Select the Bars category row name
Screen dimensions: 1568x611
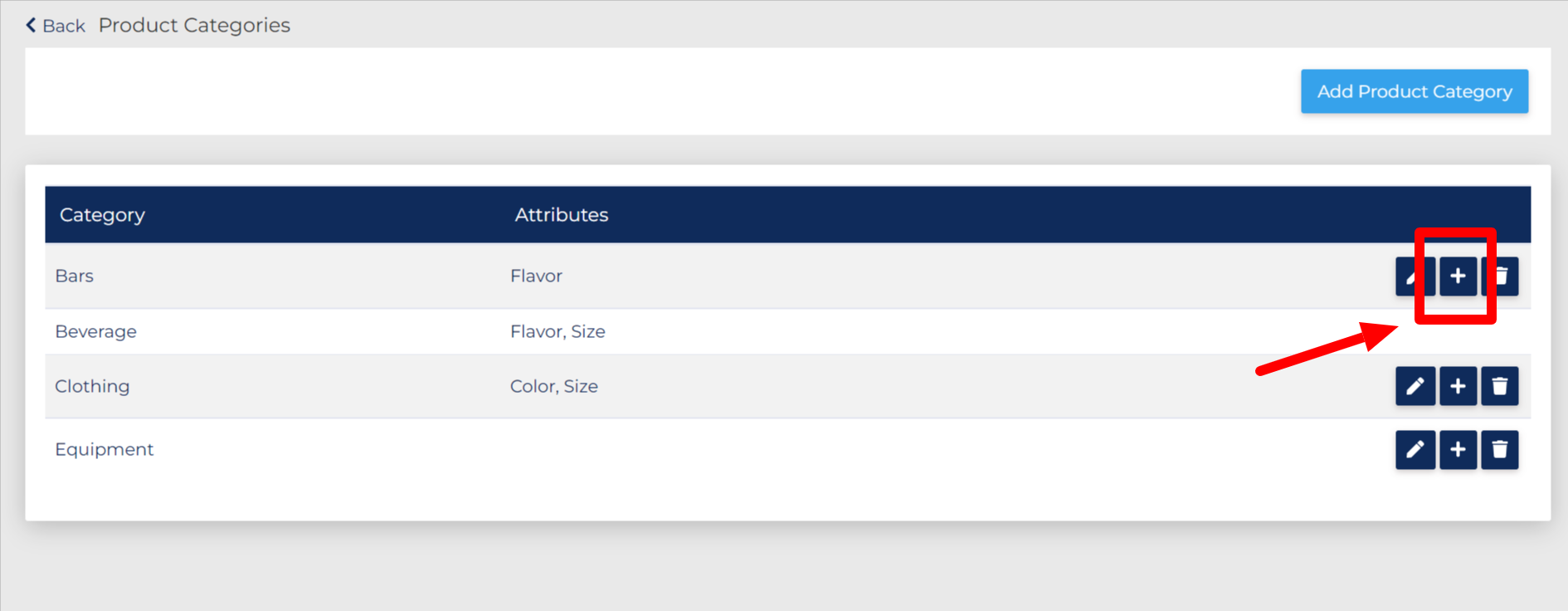74,276
